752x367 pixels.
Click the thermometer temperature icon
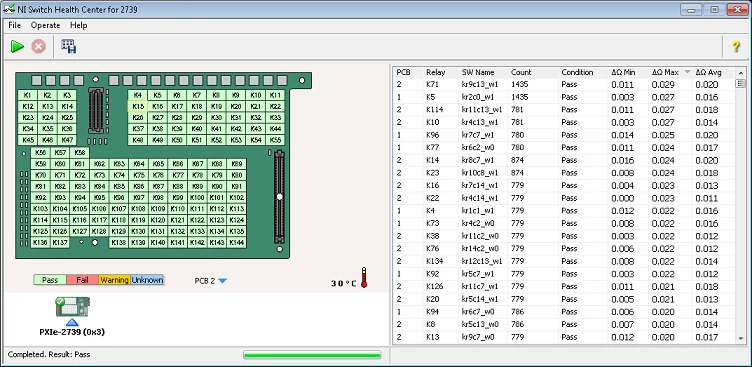click(x=364, y=278)
